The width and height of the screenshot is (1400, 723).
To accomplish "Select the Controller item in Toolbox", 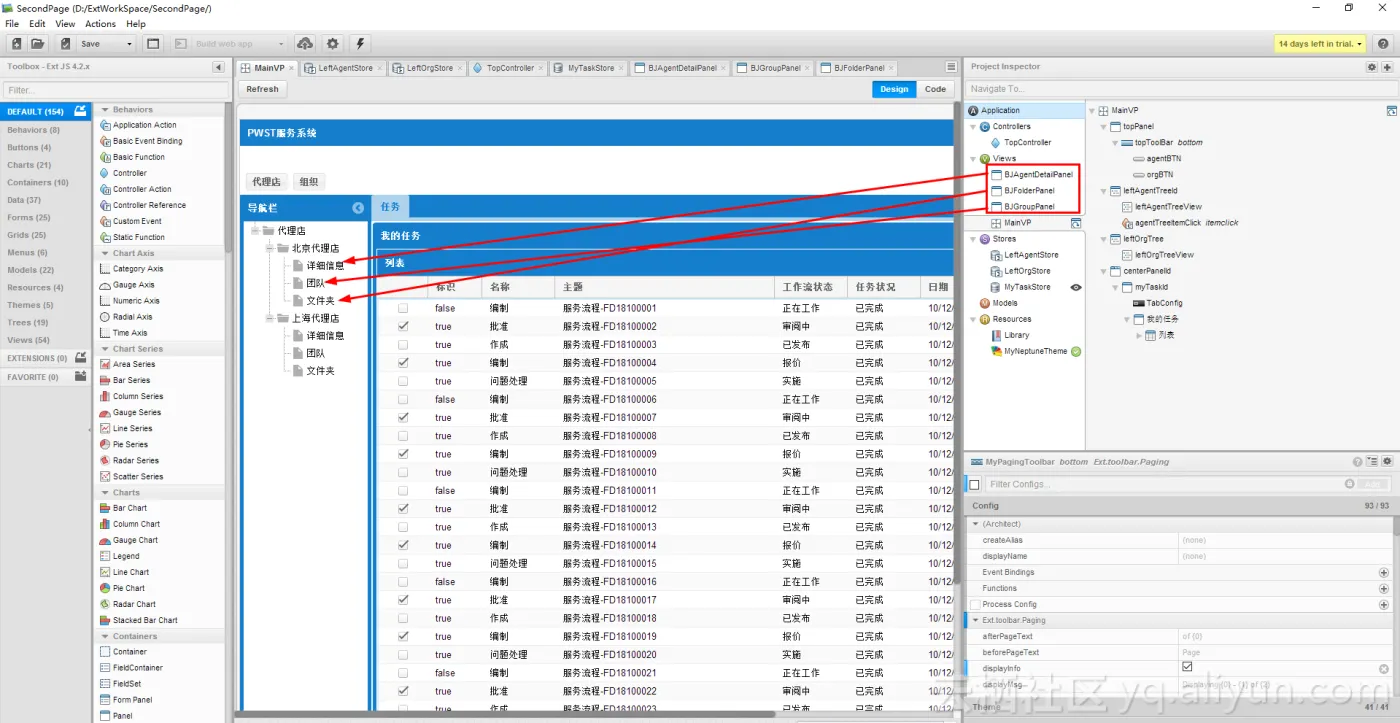I will (129, 173).
